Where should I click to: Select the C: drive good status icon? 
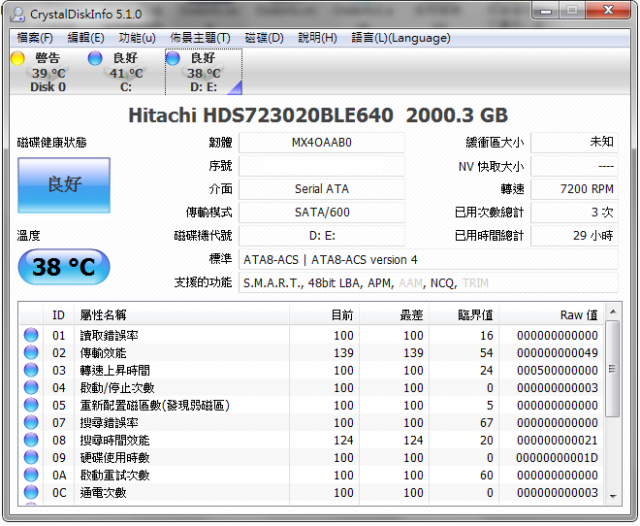[95, 58]
